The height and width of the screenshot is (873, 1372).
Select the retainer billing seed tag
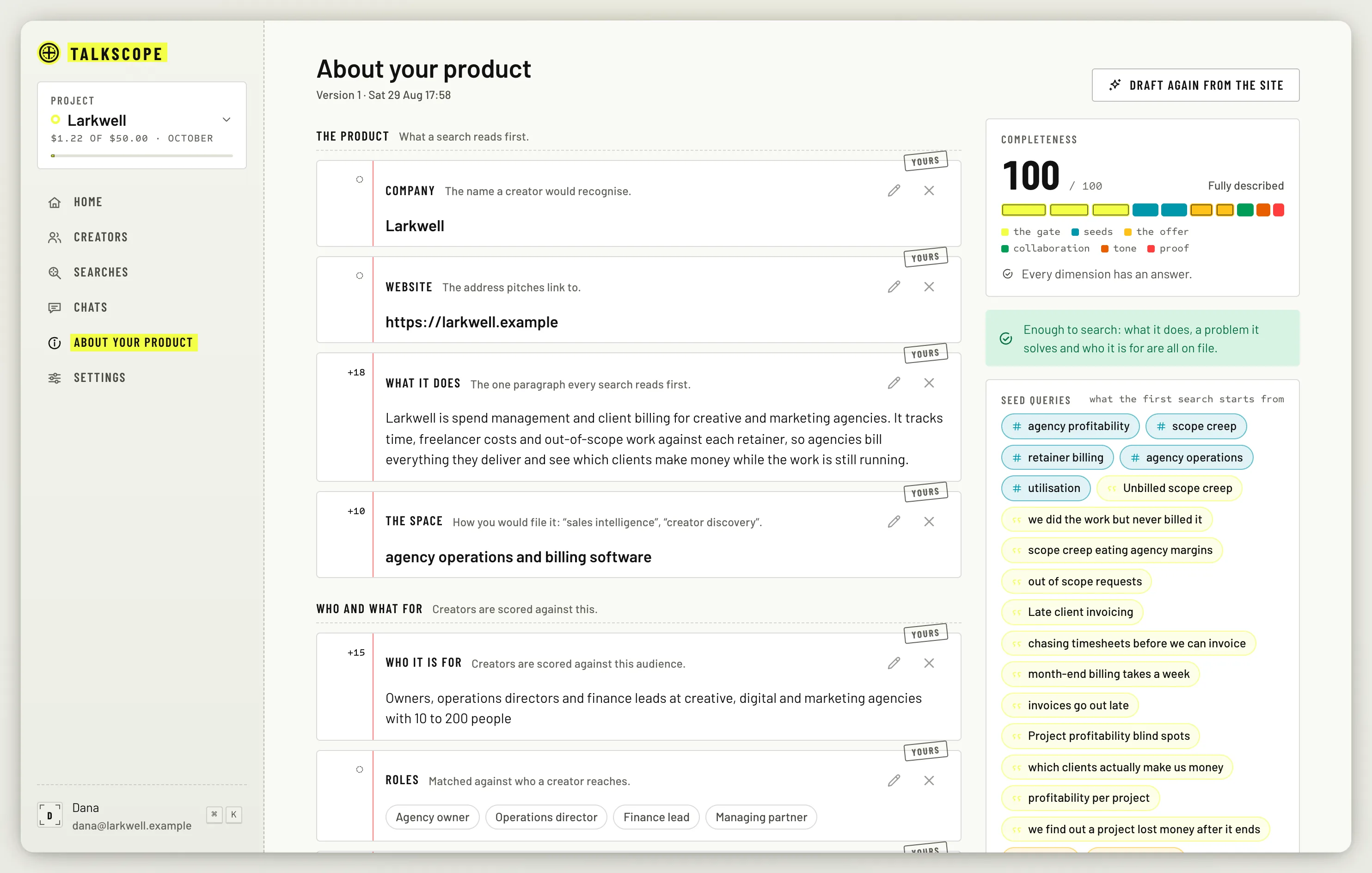(1057, 458)
